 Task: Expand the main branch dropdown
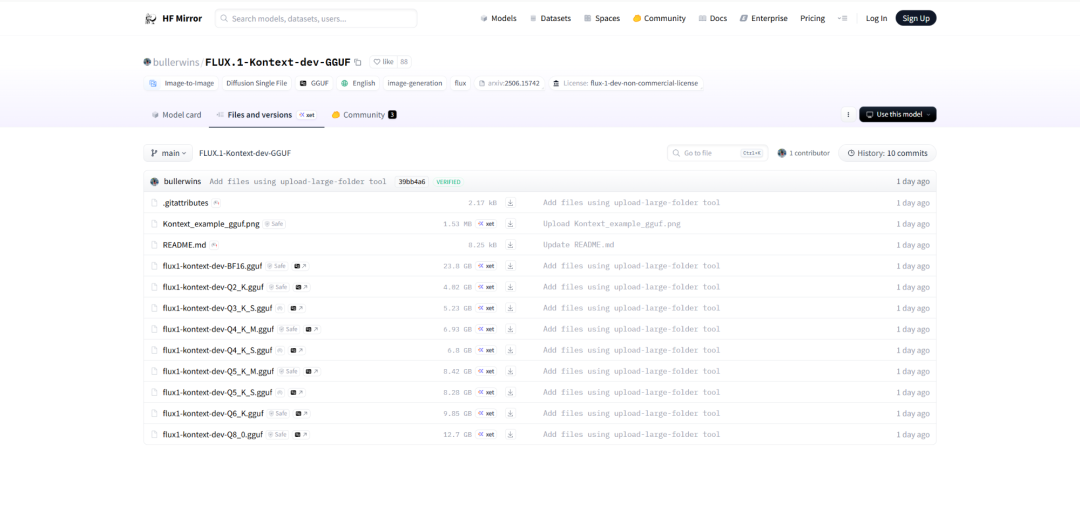point(168,153)
